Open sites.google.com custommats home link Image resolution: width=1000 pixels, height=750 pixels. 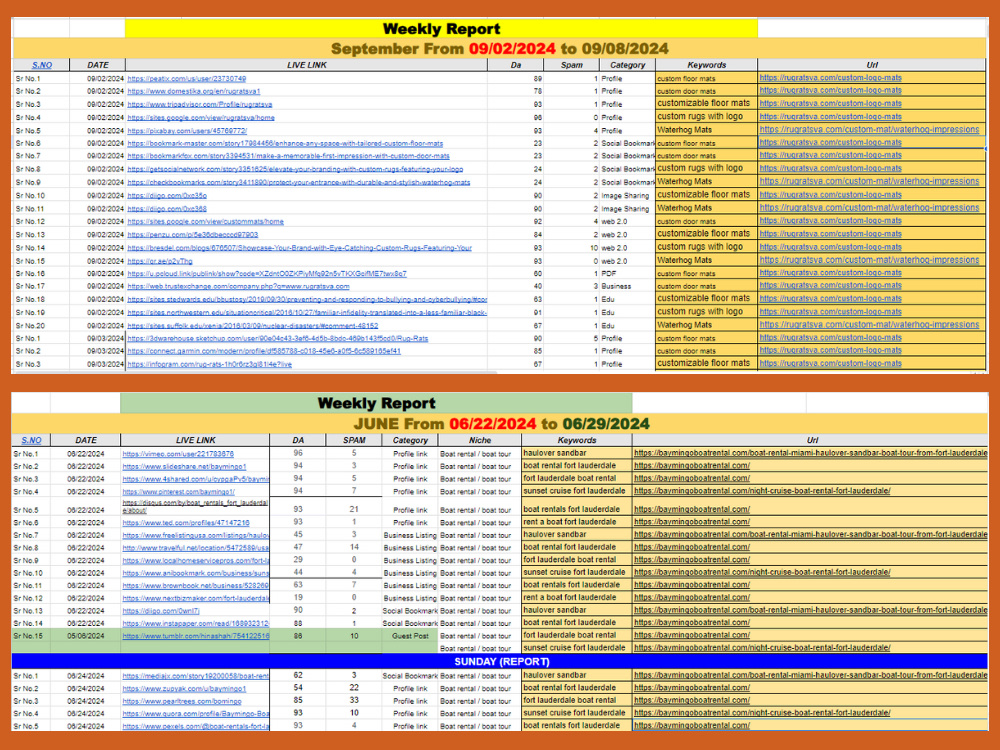click(x=205, y=222)
